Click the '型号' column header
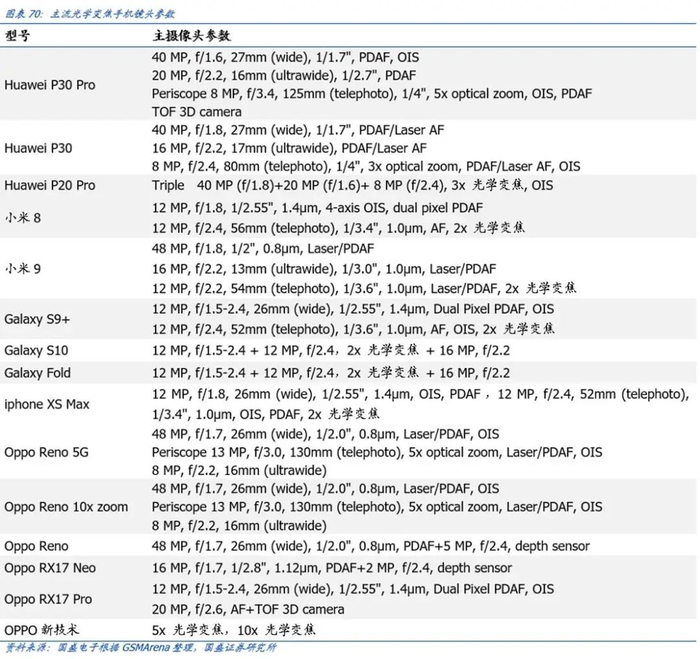This screenshot has width=700, height=659. tap(17, 35)
